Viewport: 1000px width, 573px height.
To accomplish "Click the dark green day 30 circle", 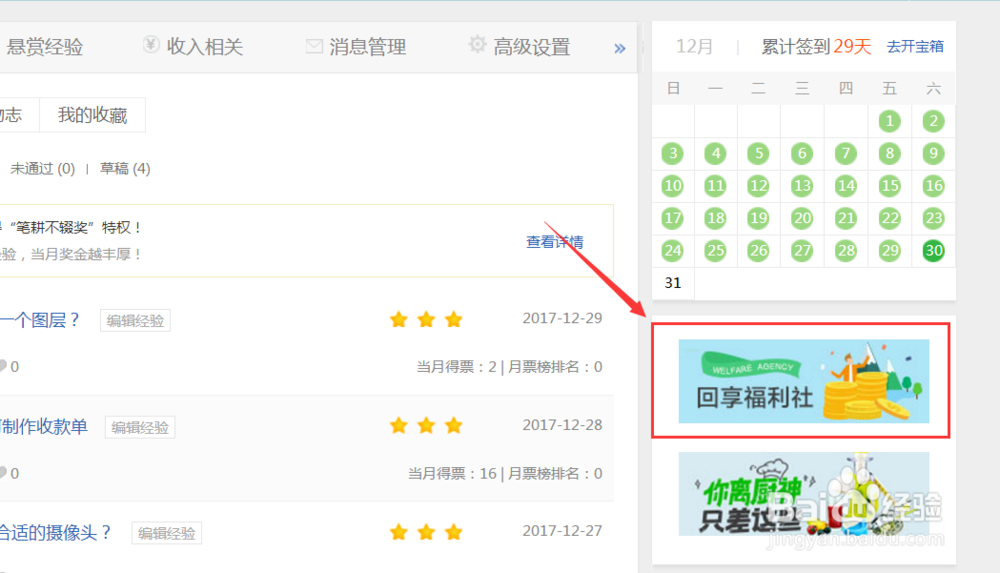I will tap(933, 250).
